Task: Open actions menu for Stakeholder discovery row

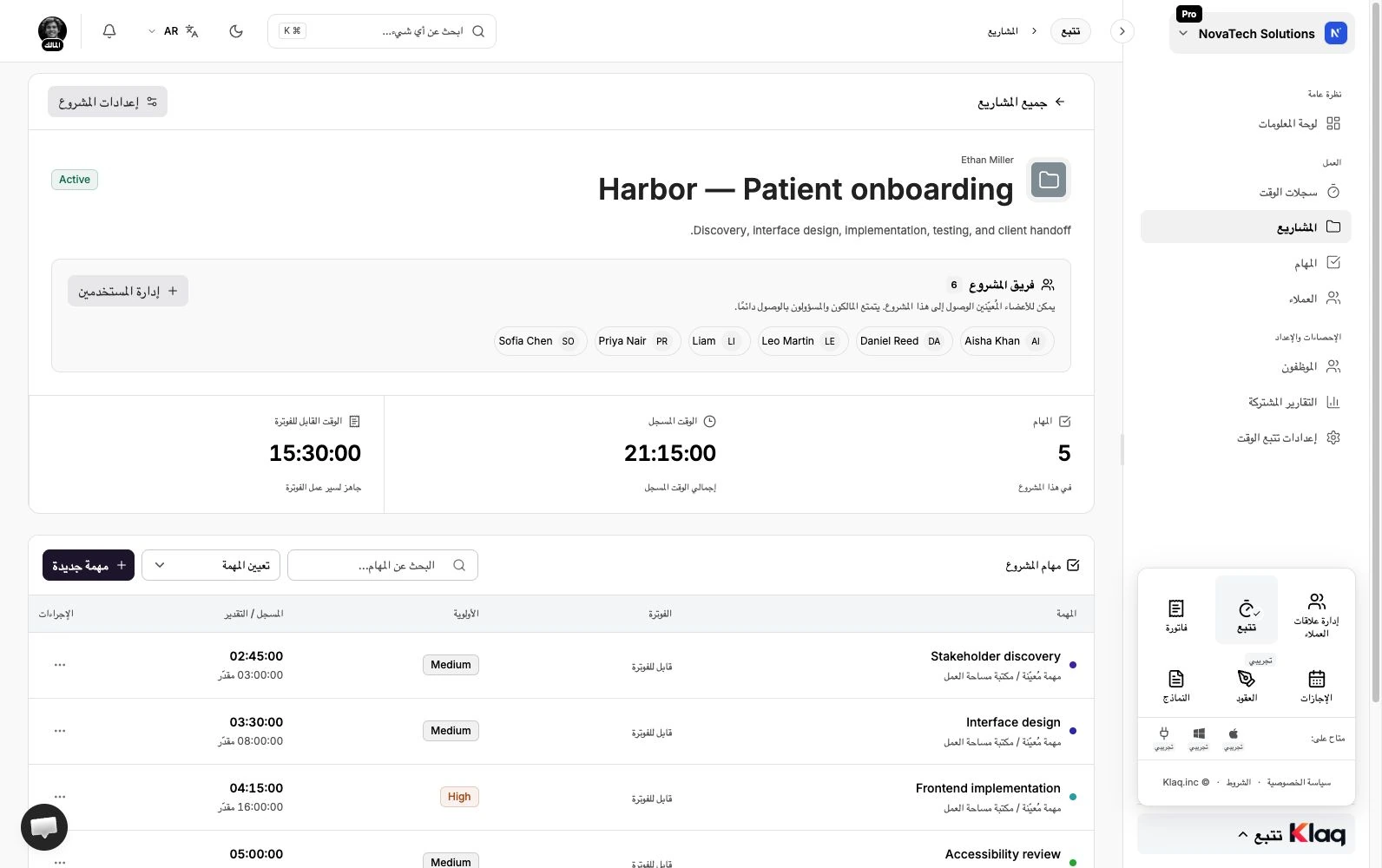Action: [x=60, y=665]
